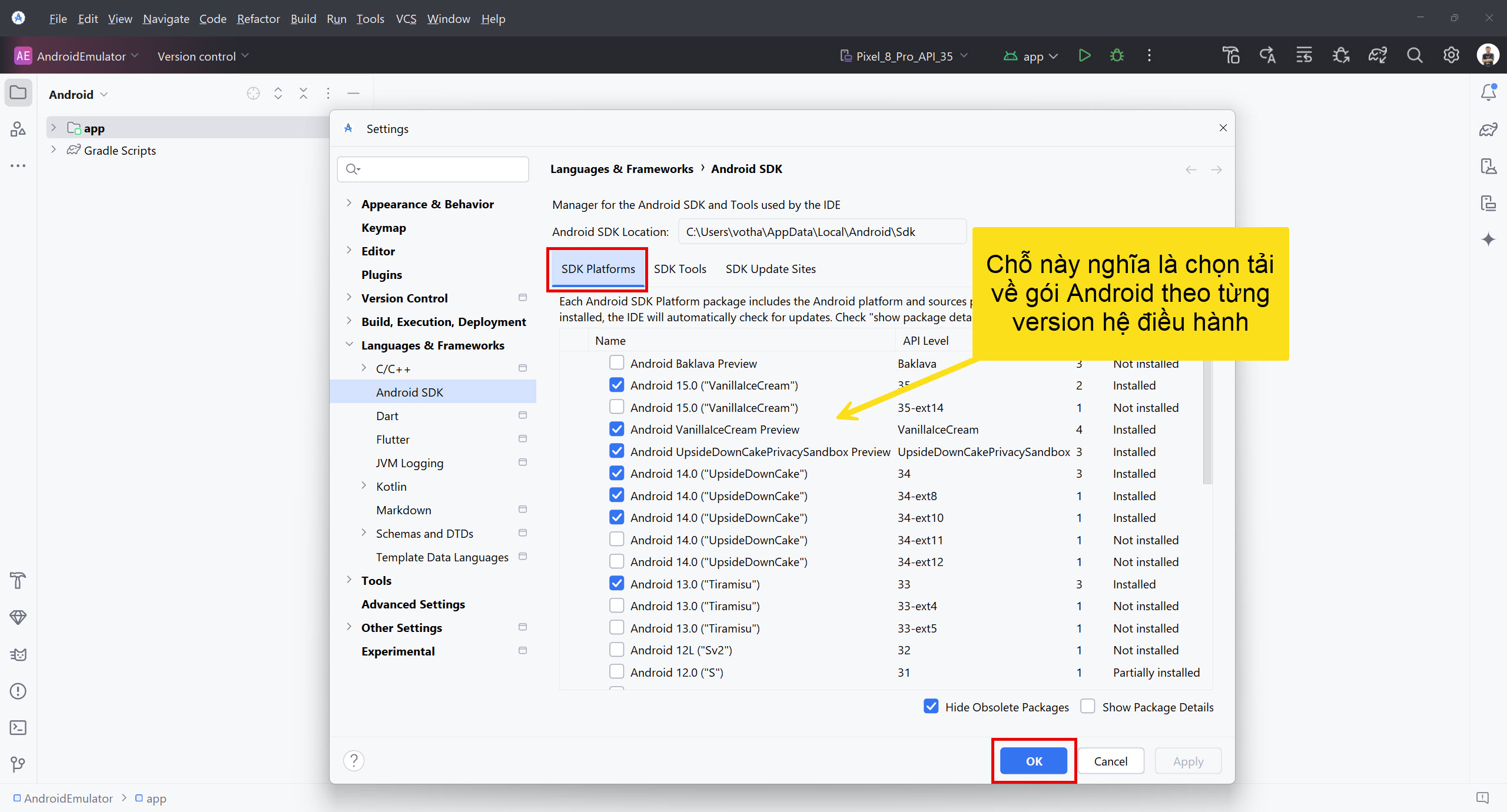
Task: Open the VCS menu
Action: (406, 19)
